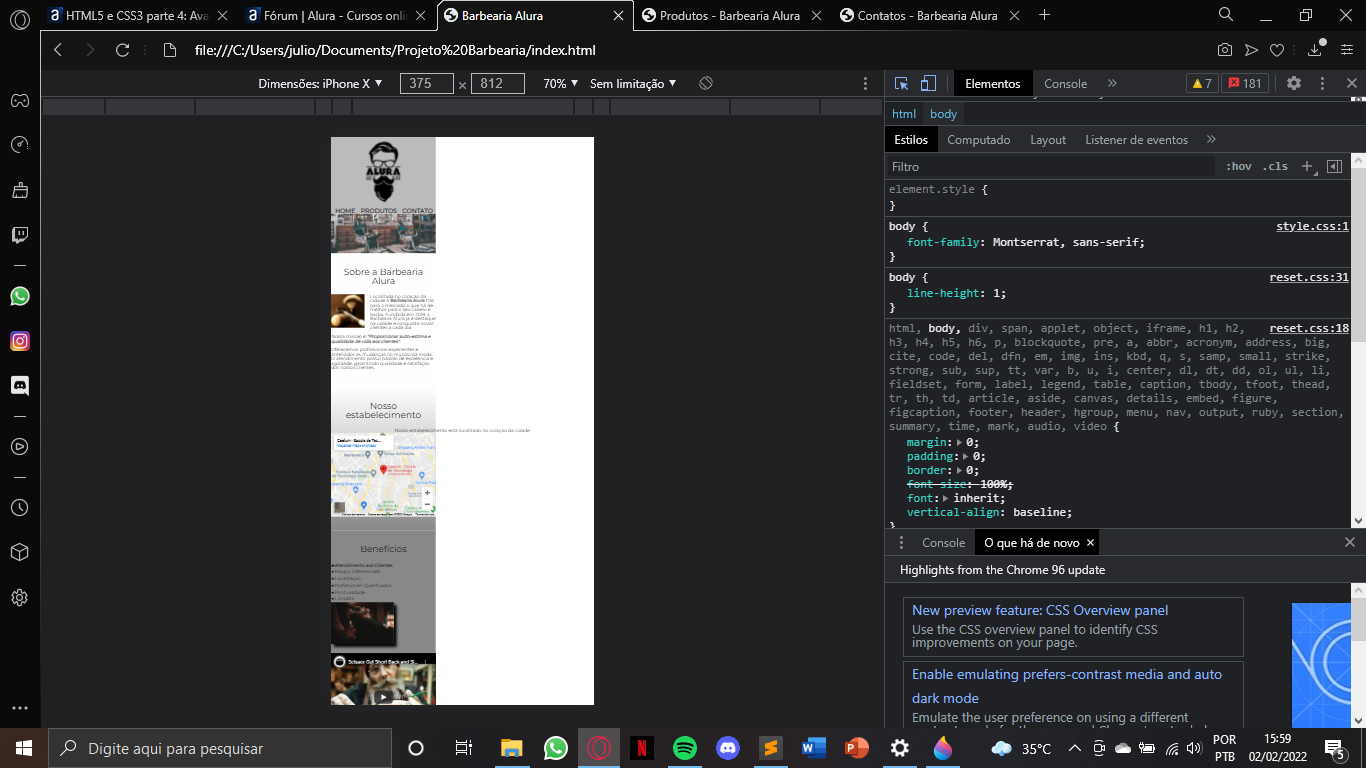Screen dimensions: 1366x768
Task: Open Opera menu logo icon
Action: (x=19, y=18)
